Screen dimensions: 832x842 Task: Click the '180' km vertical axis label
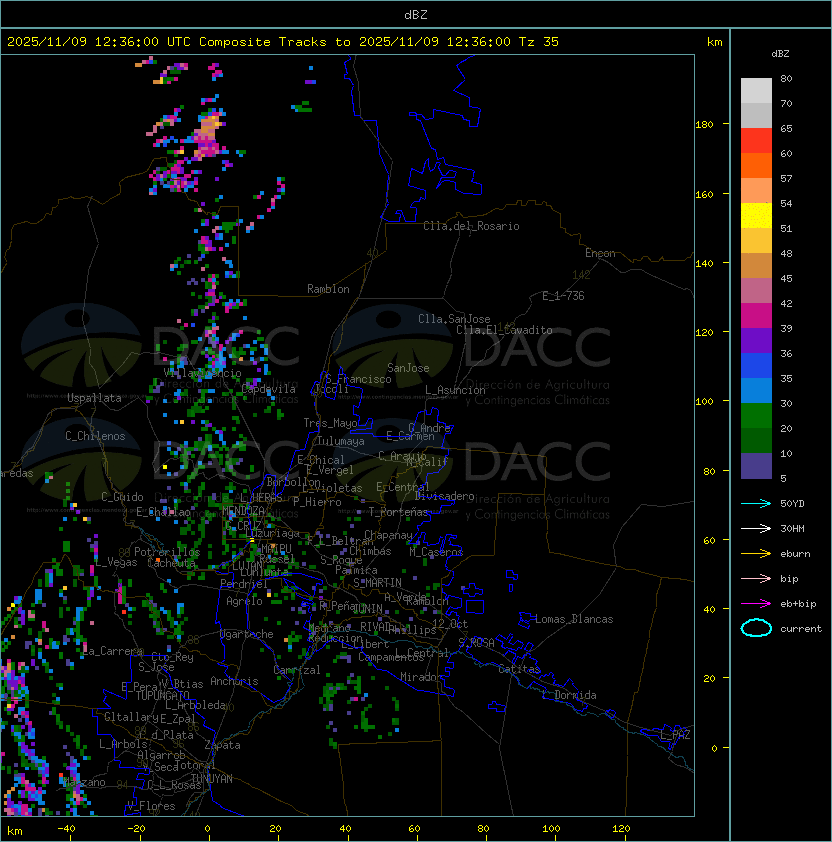click(704, 125)
